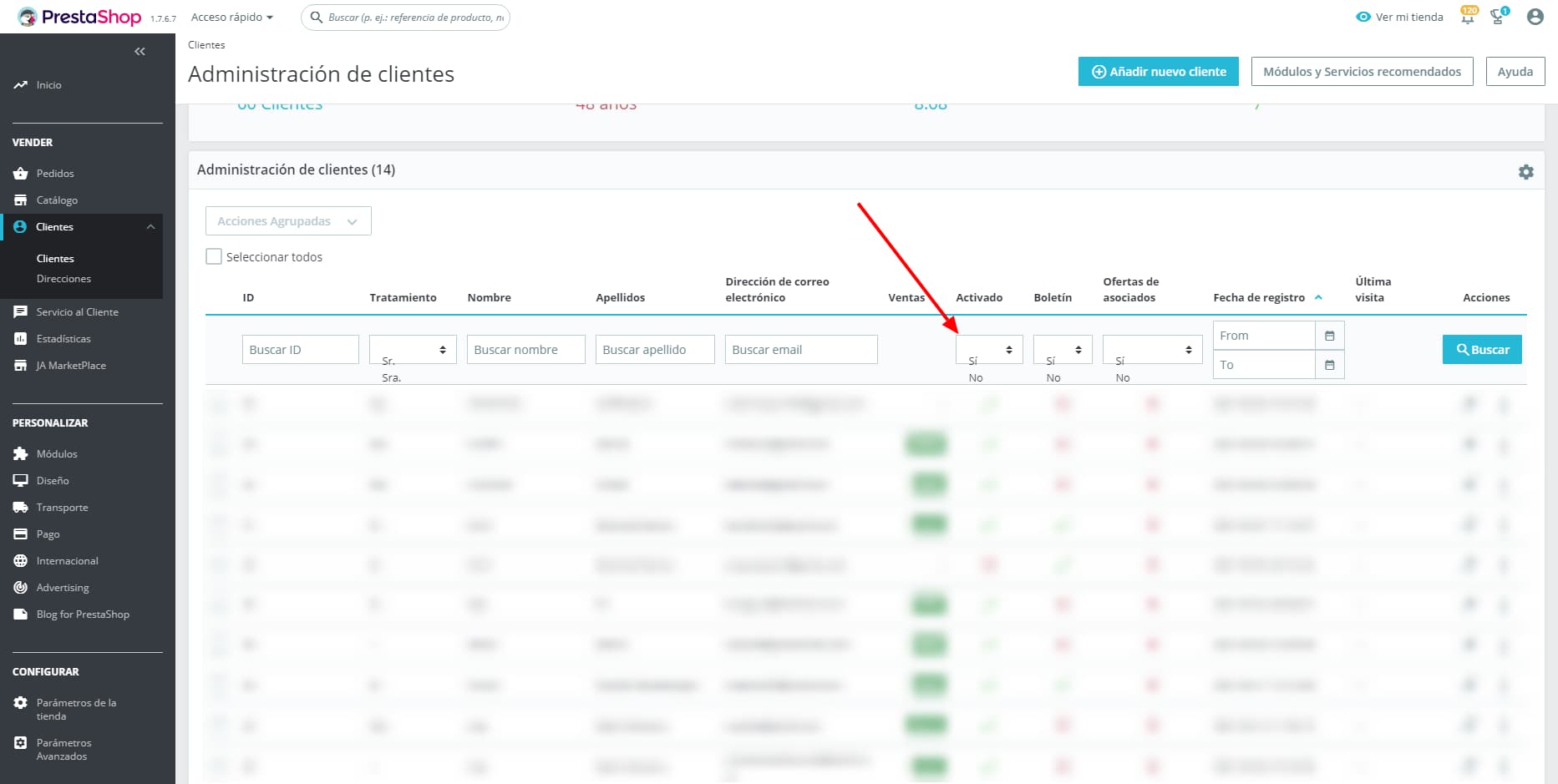Click the trophy icon in header

coord(1498,17)
